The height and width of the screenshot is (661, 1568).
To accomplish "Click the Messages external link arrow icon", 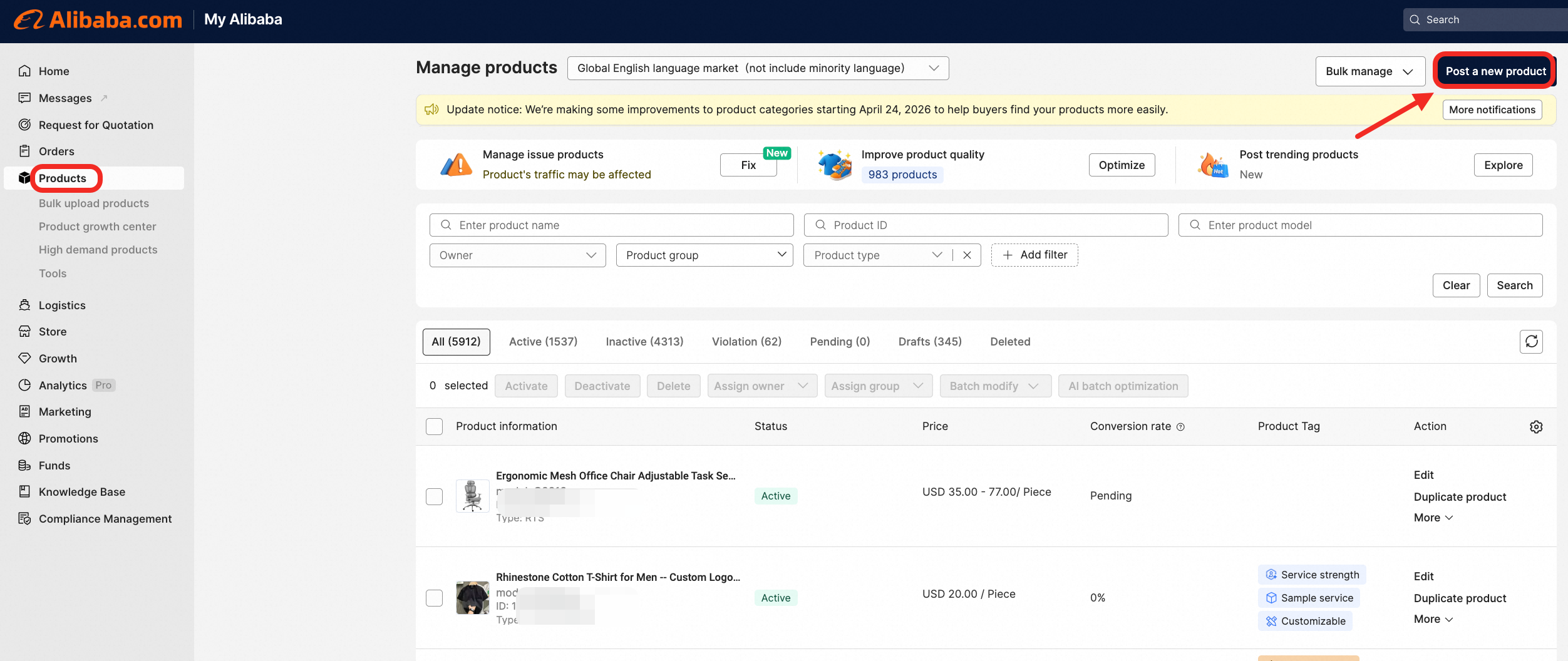I will [x=105, y=98].
